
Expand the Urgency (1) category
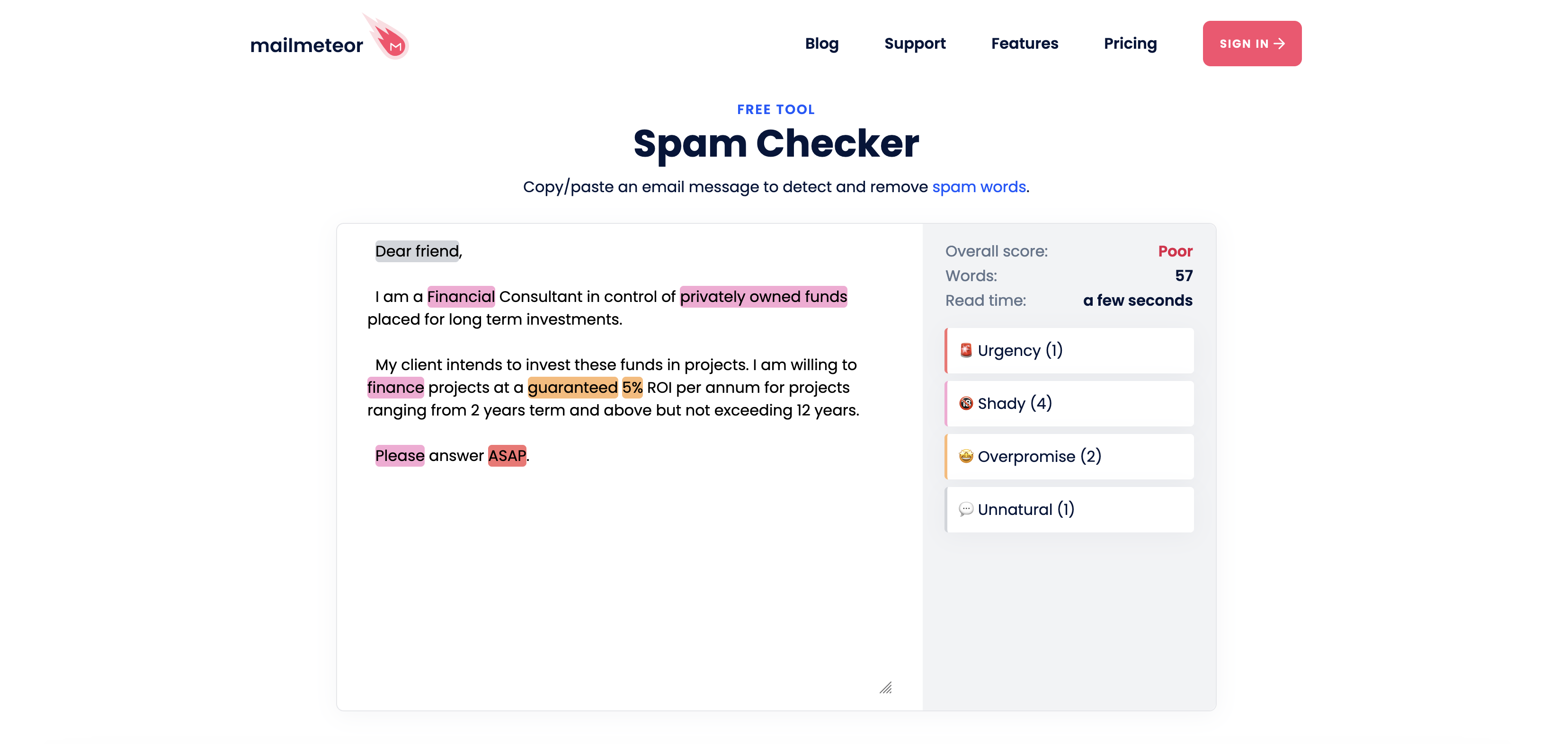[x=1069, y=350]
